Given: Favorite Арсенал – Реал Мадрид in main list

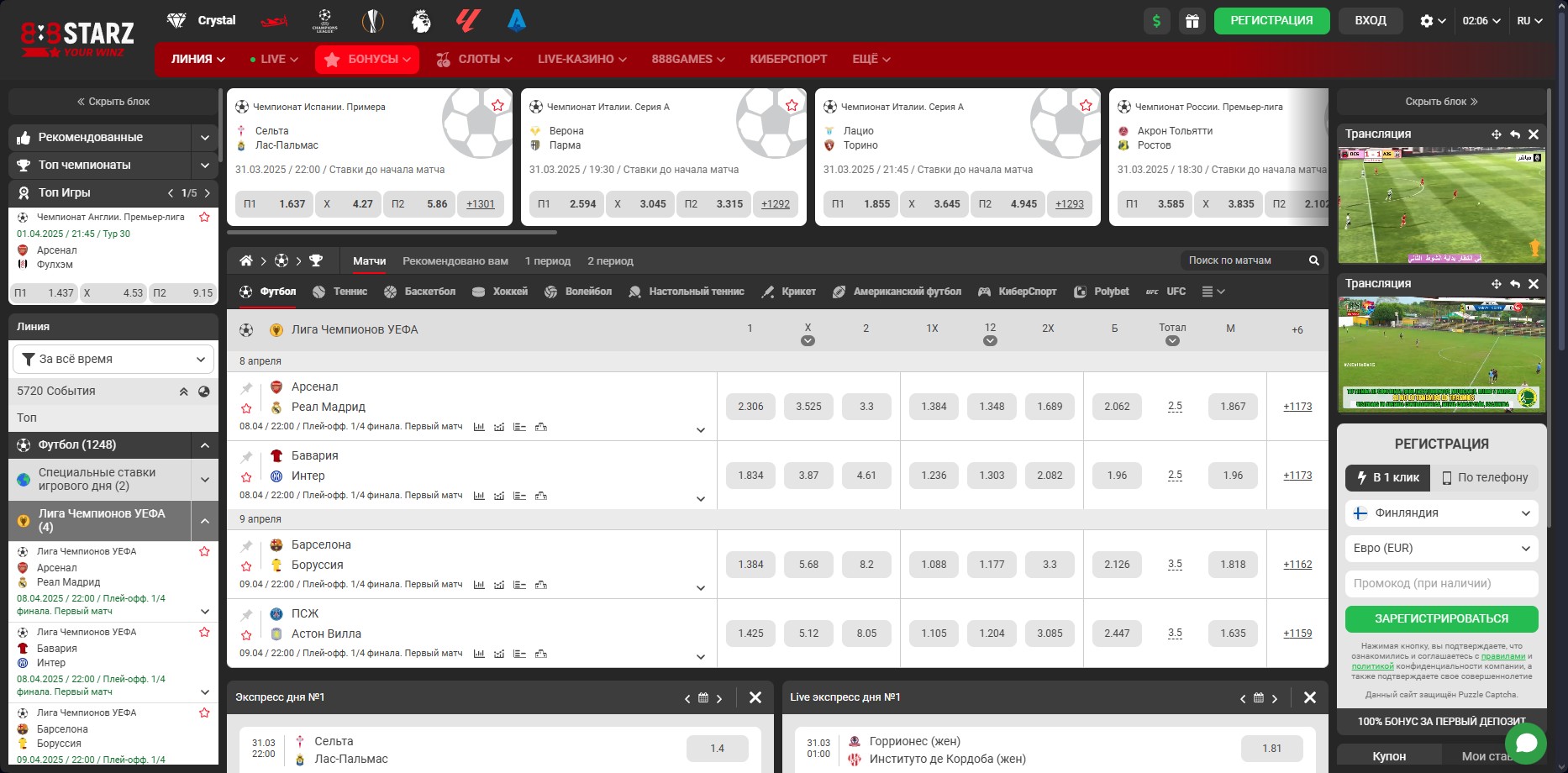Looking at the screenshot, I should click(246, 408).
